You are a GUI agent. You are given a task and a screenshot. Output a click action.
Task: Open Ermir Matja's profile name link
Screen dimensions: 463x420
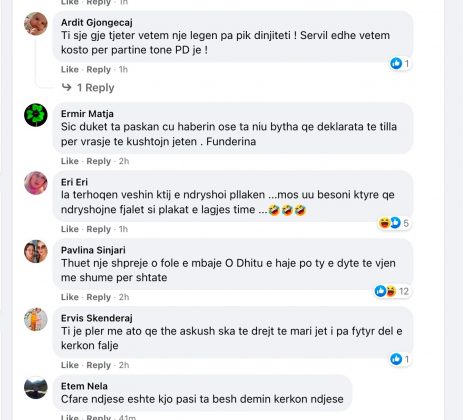coord(87,114)
